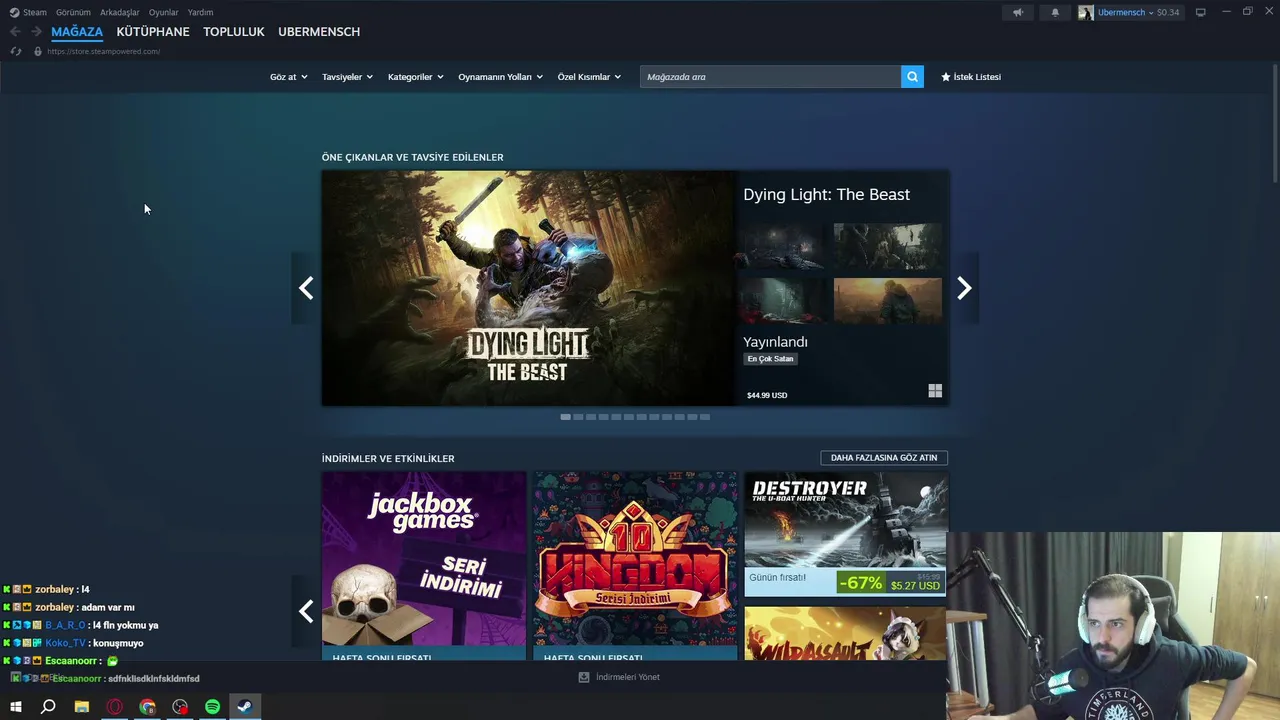Screen dimensions: 1280x720
Task: Select the last carousel page indicator
Action: click(x=705, y=417)
